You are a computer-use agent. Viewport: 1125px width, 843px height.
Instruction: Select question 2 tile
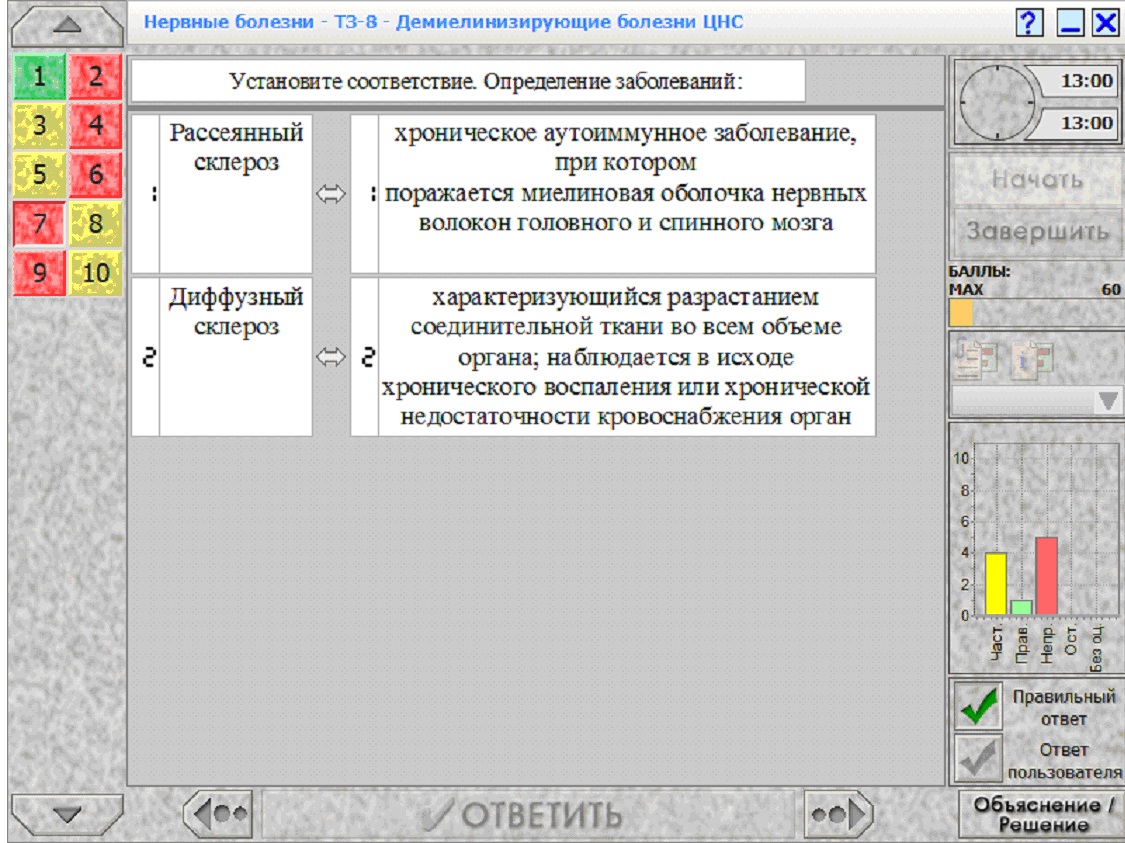[95, 76]
